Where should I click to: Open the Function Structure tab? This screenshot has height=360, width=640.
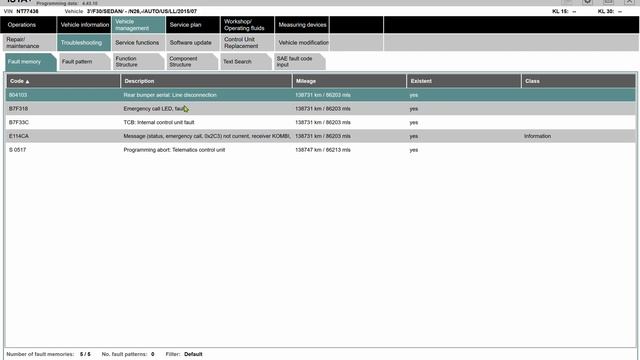(138, 62)
